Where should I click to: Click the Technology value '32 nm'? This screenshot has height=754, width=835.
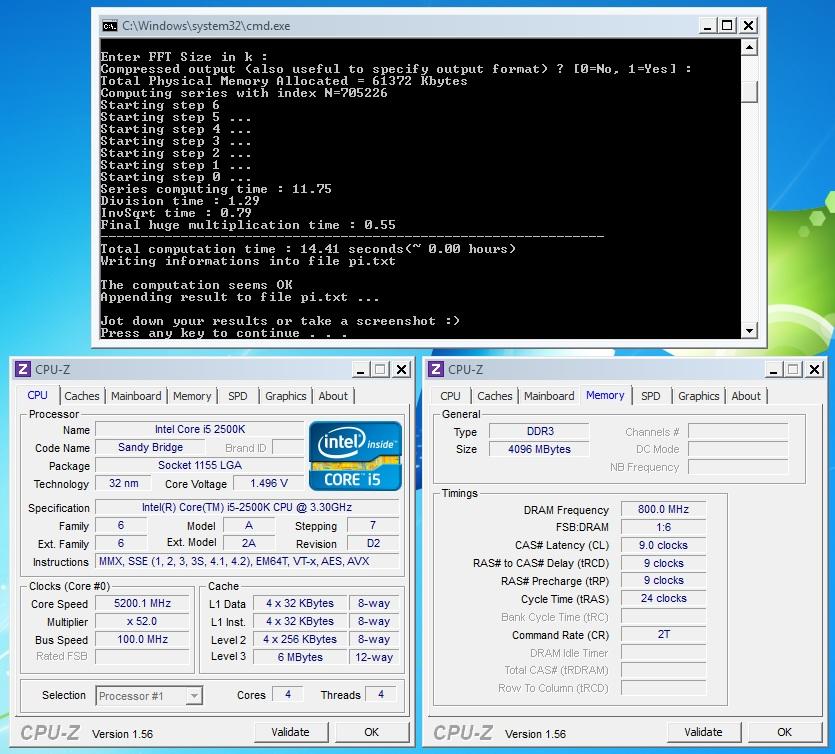[x=123, y=483]
